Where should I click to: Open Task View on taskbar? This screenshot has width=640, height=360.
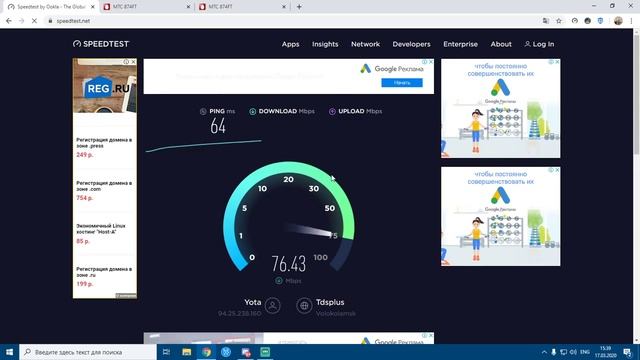tap(166, 352)
